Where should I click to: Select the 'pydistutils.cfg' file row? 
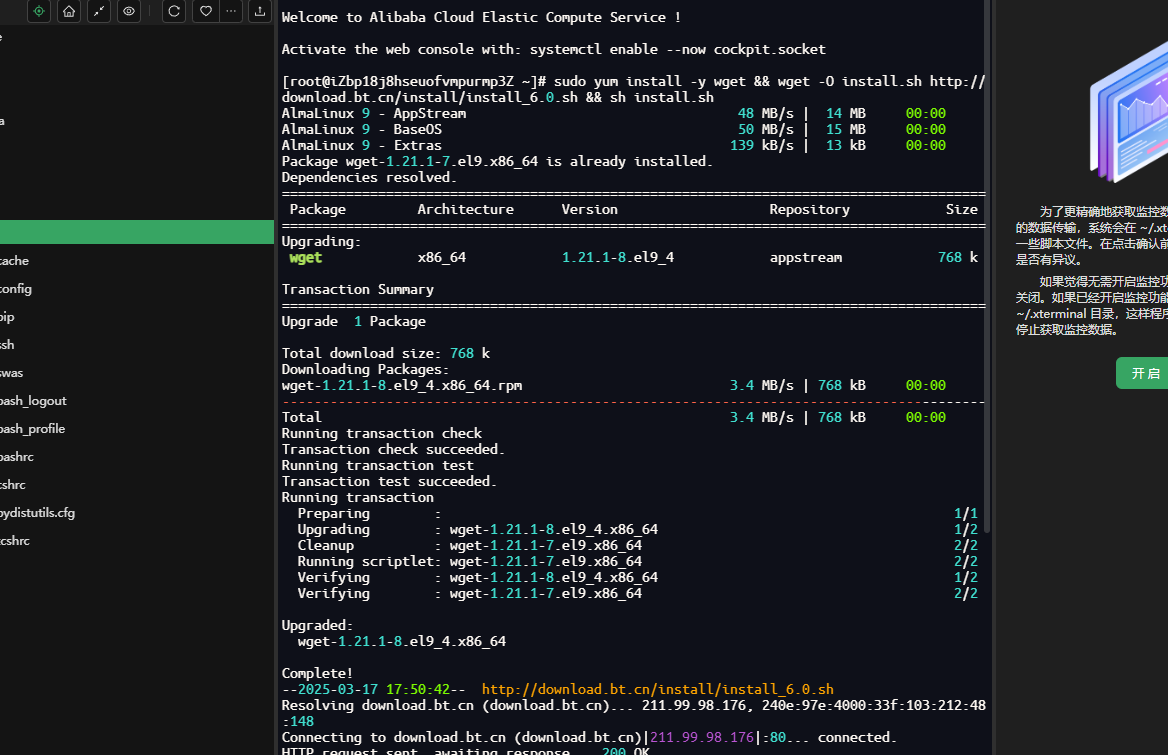click(137, 513)
